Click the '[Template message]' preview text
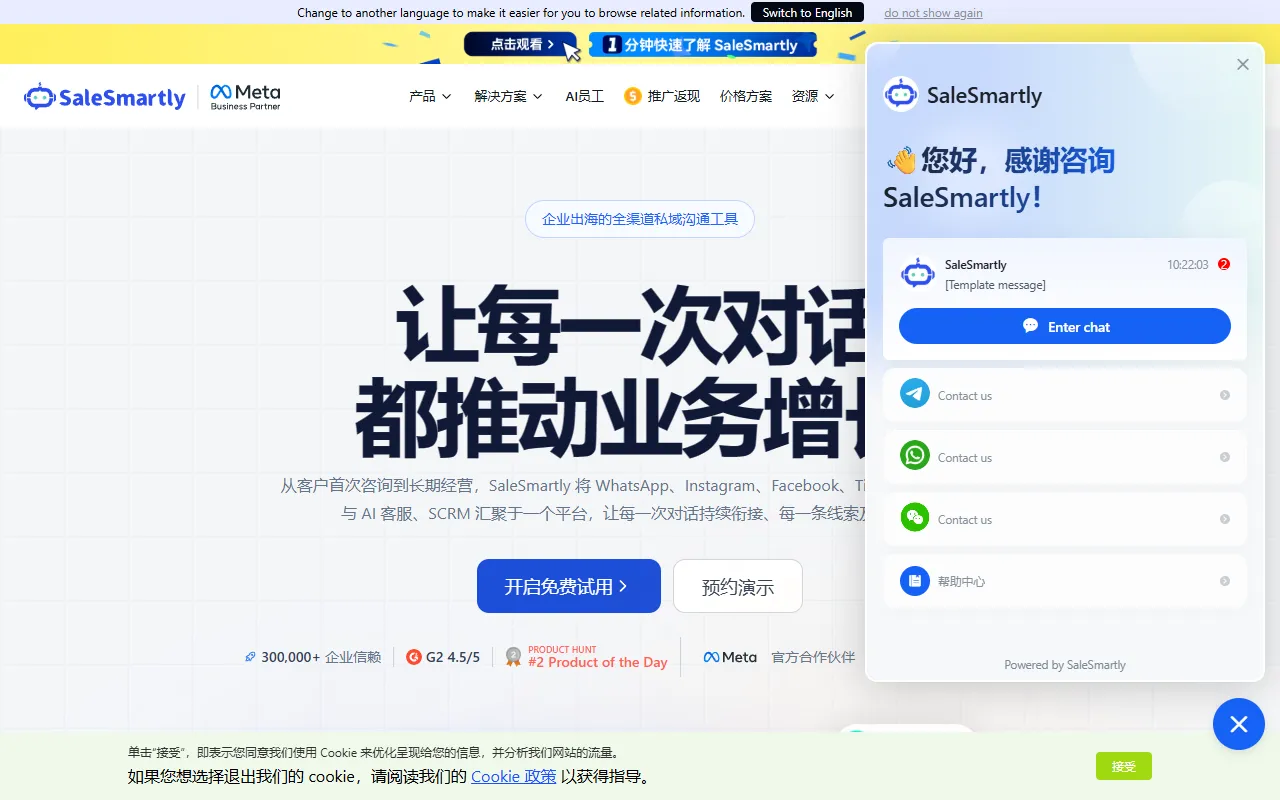Viewport: 1280px width, 800px height. click(995, 285)
